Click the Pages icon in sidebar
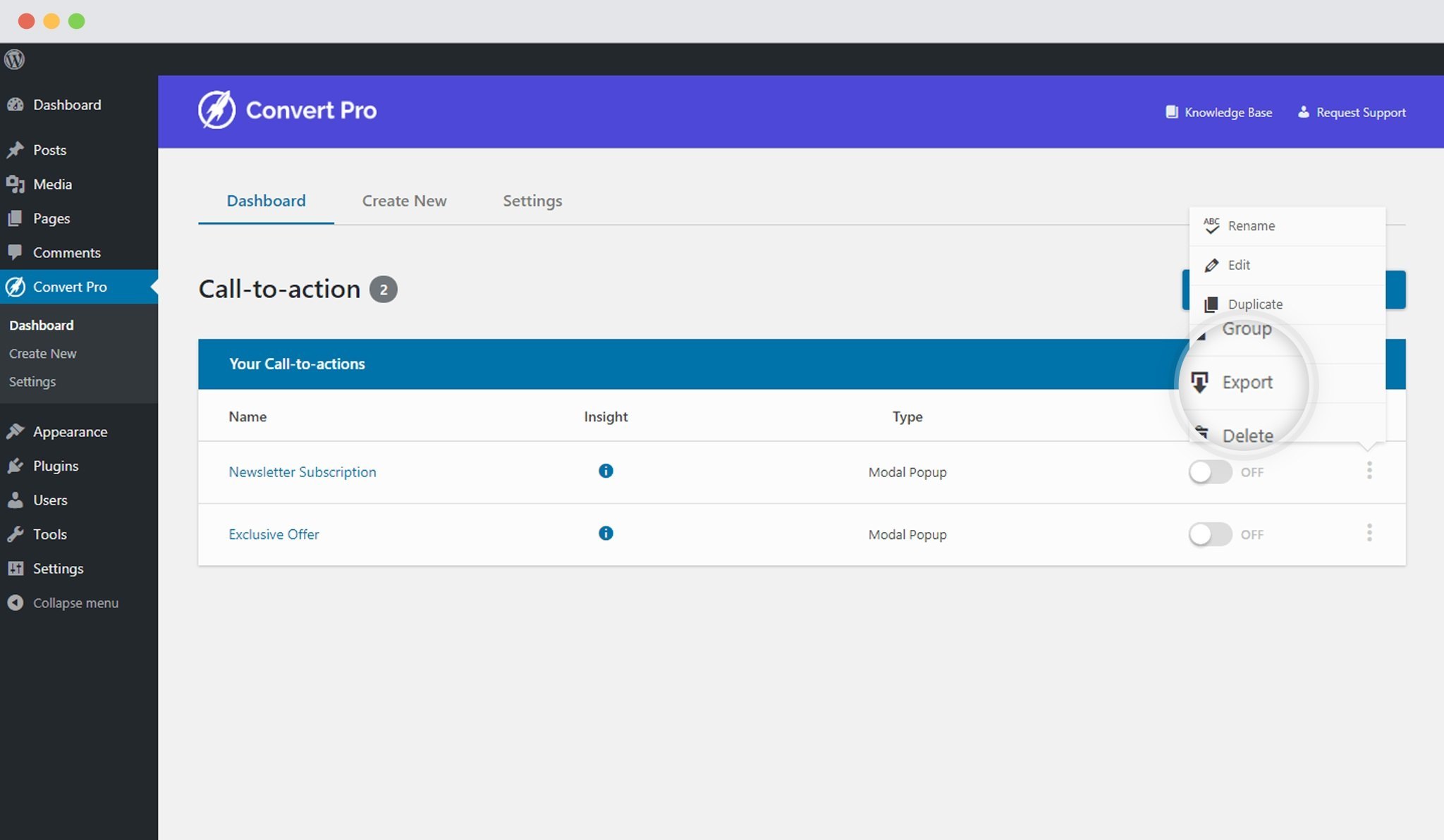The width and height of the screenshot is (1444, 840). click(15, 218)
